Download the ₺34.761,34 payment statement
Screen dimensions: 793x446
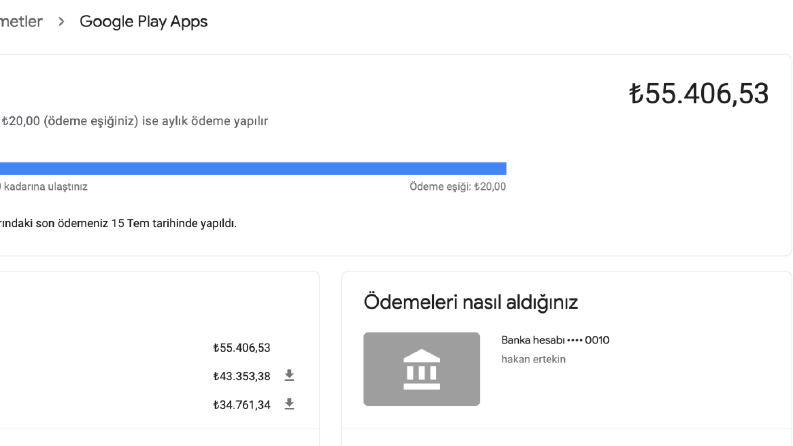(x=289, y=404)
